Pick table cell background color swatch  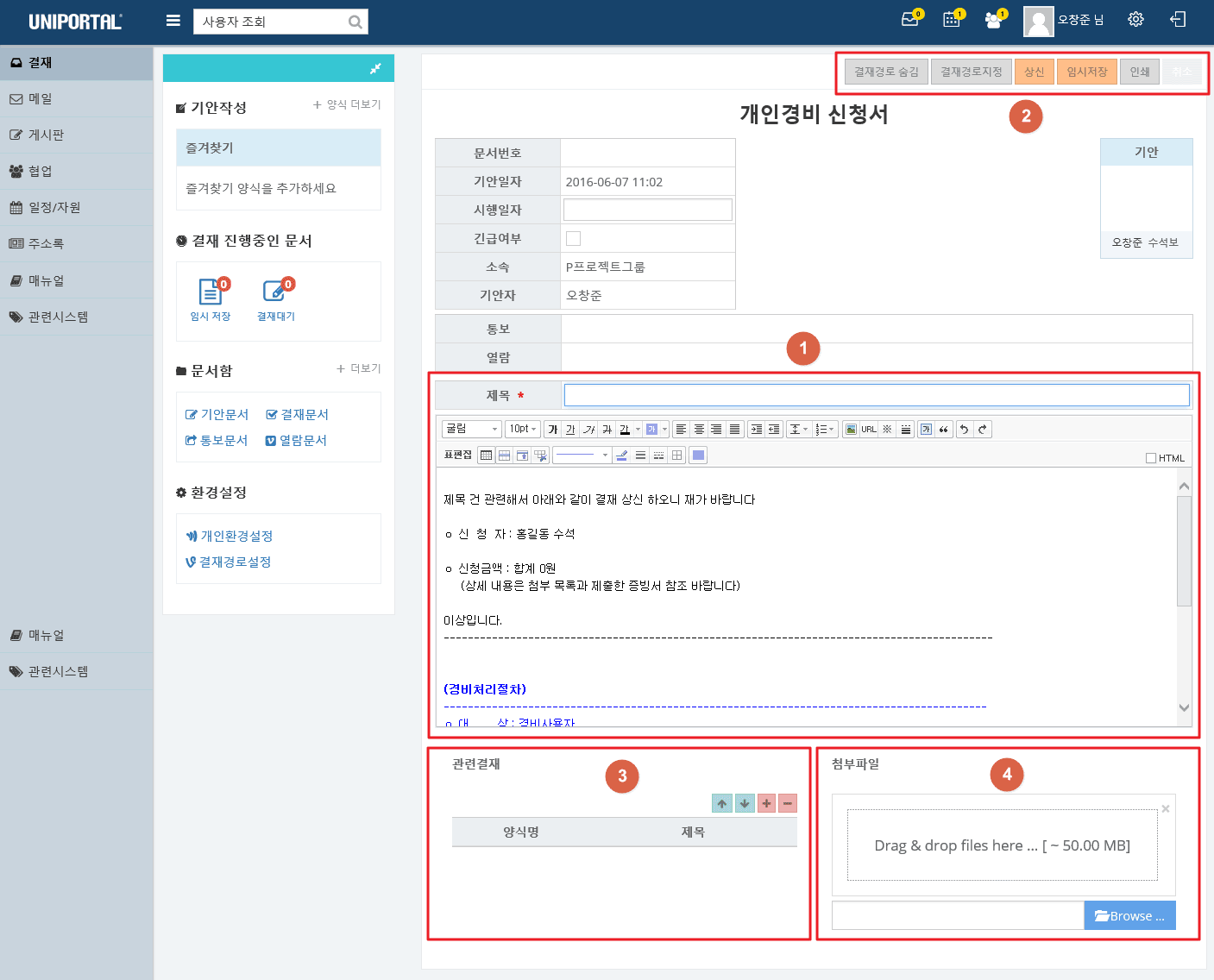tap(698, 455)
